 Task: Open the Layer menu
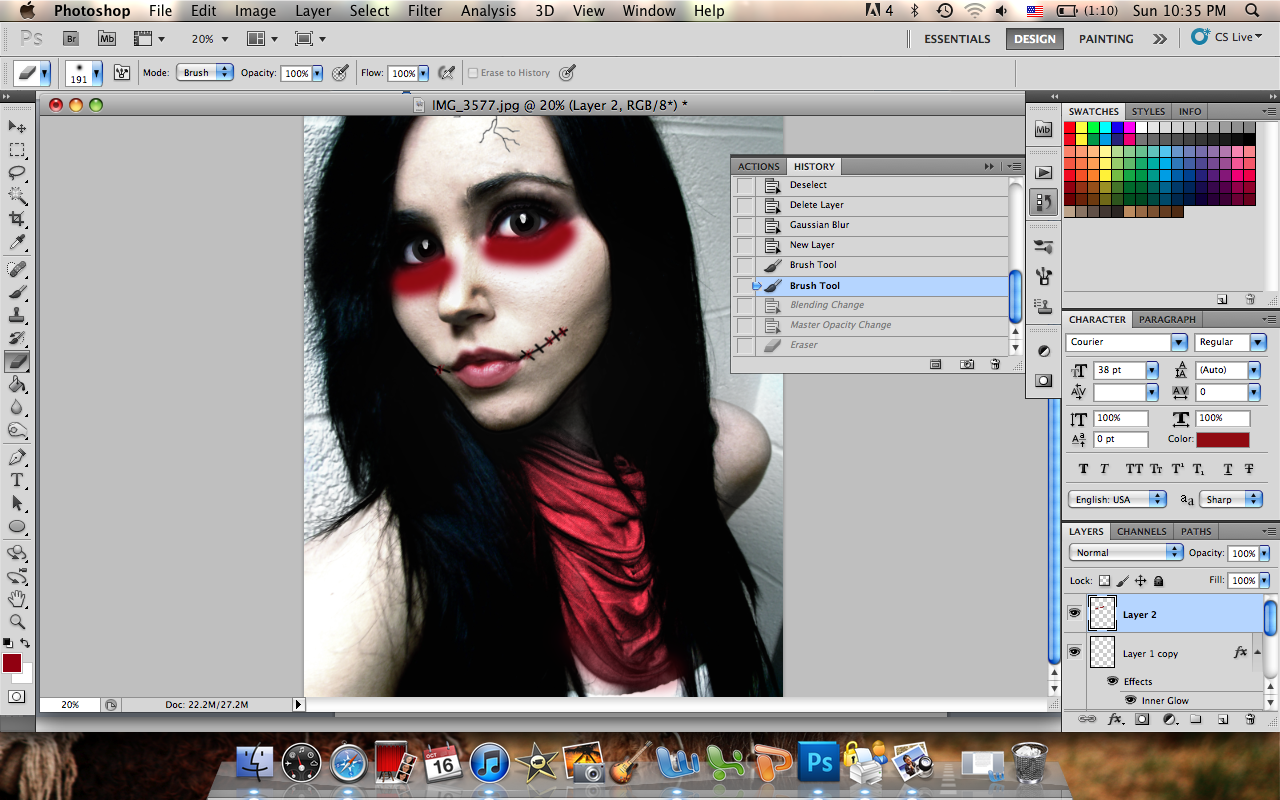point(313,11)
